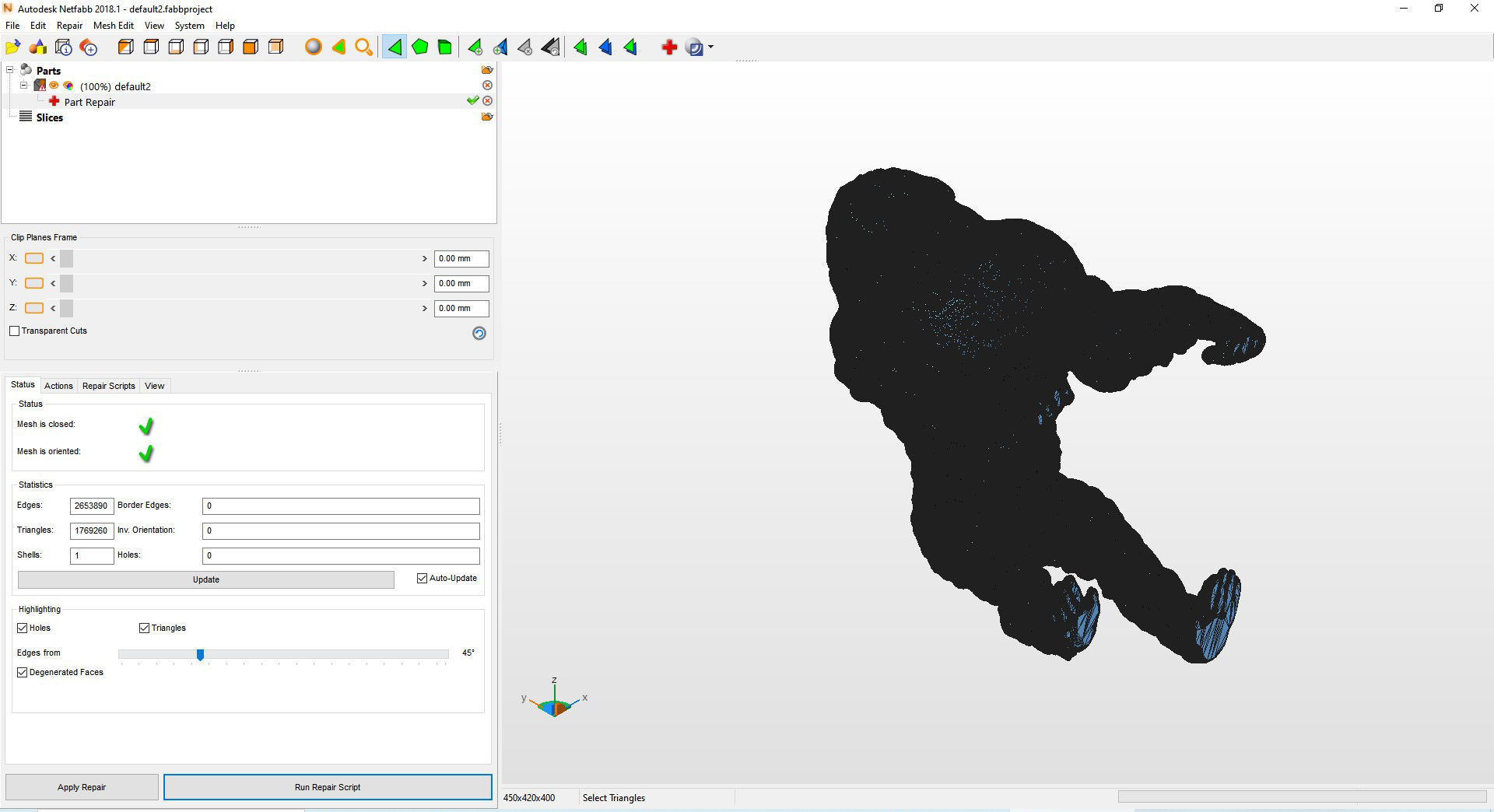Image resolution: width=1494 pixels, height=812 pixels.
Task: Activate the green cube Select Shells tool
Action: pyautogui.click(x=445, y=47)
